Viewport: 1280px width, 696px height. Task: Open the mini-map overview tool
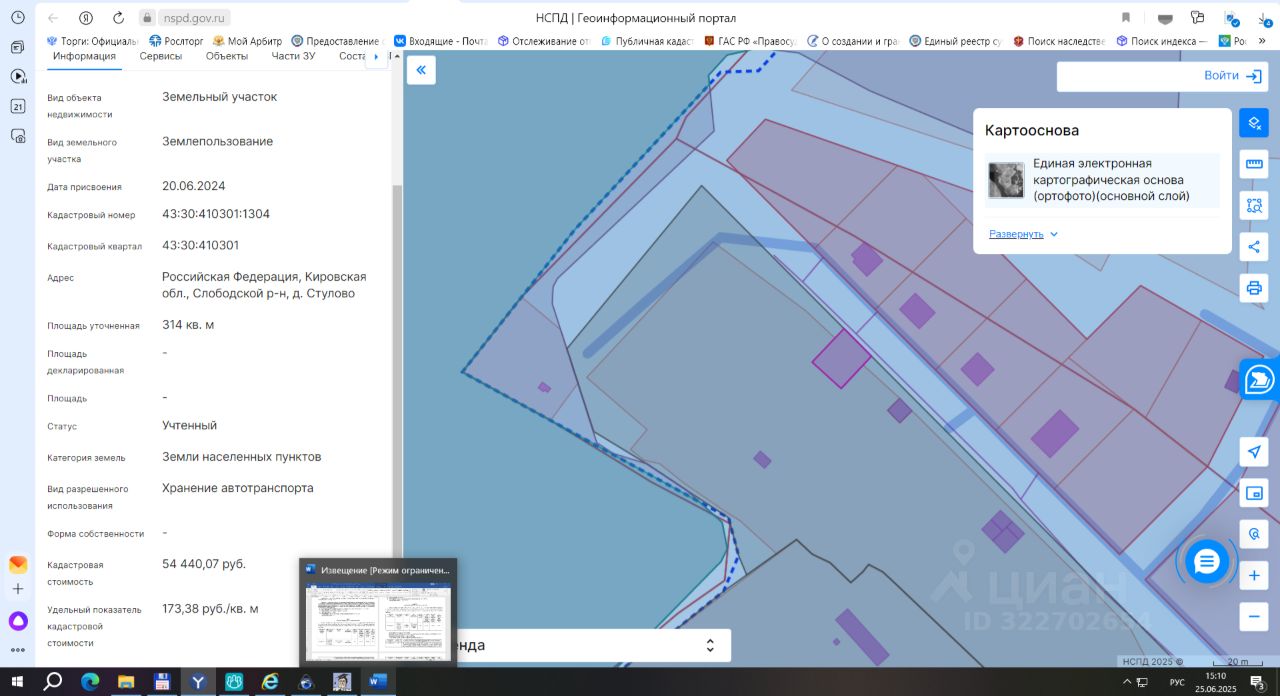point(1254,493)
